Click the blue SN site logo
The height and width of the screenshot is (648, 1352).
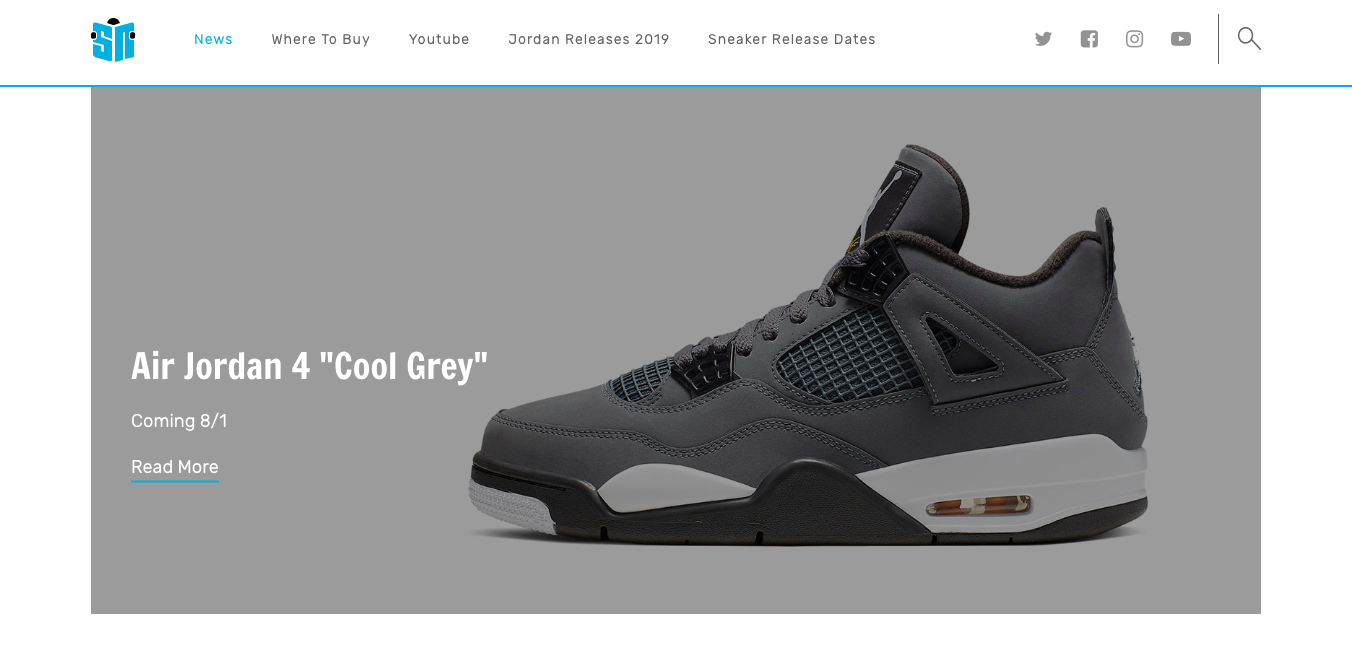pos(113,40)
